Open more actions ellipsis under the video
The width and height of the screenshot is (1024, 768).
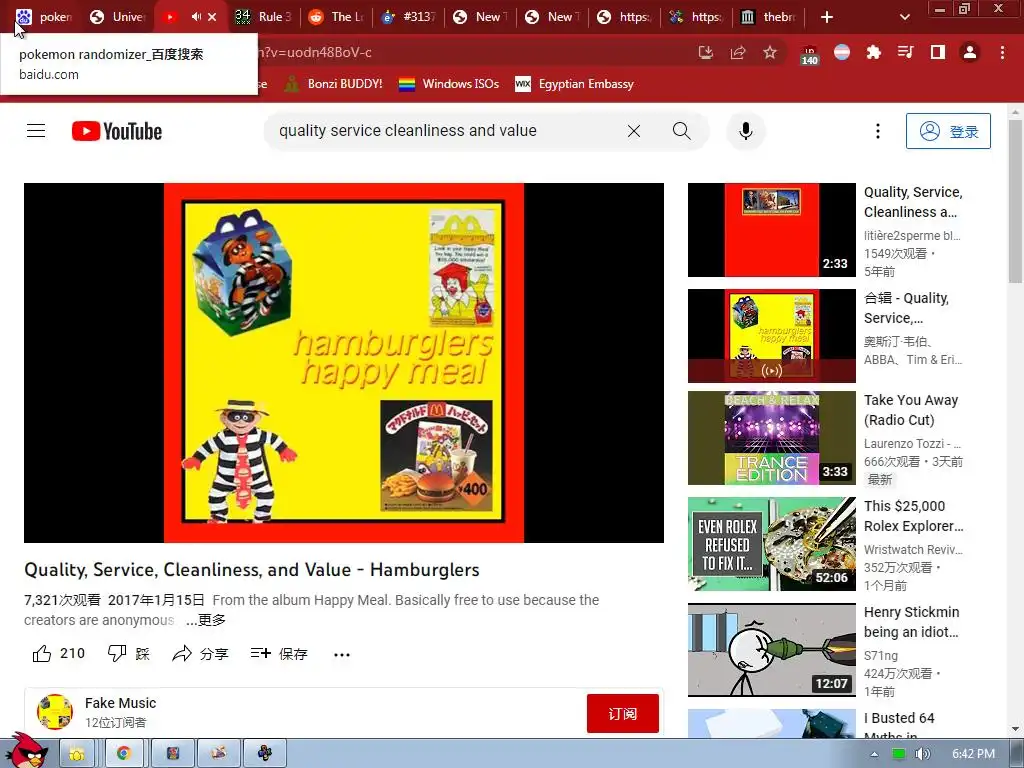coord(342,654)
